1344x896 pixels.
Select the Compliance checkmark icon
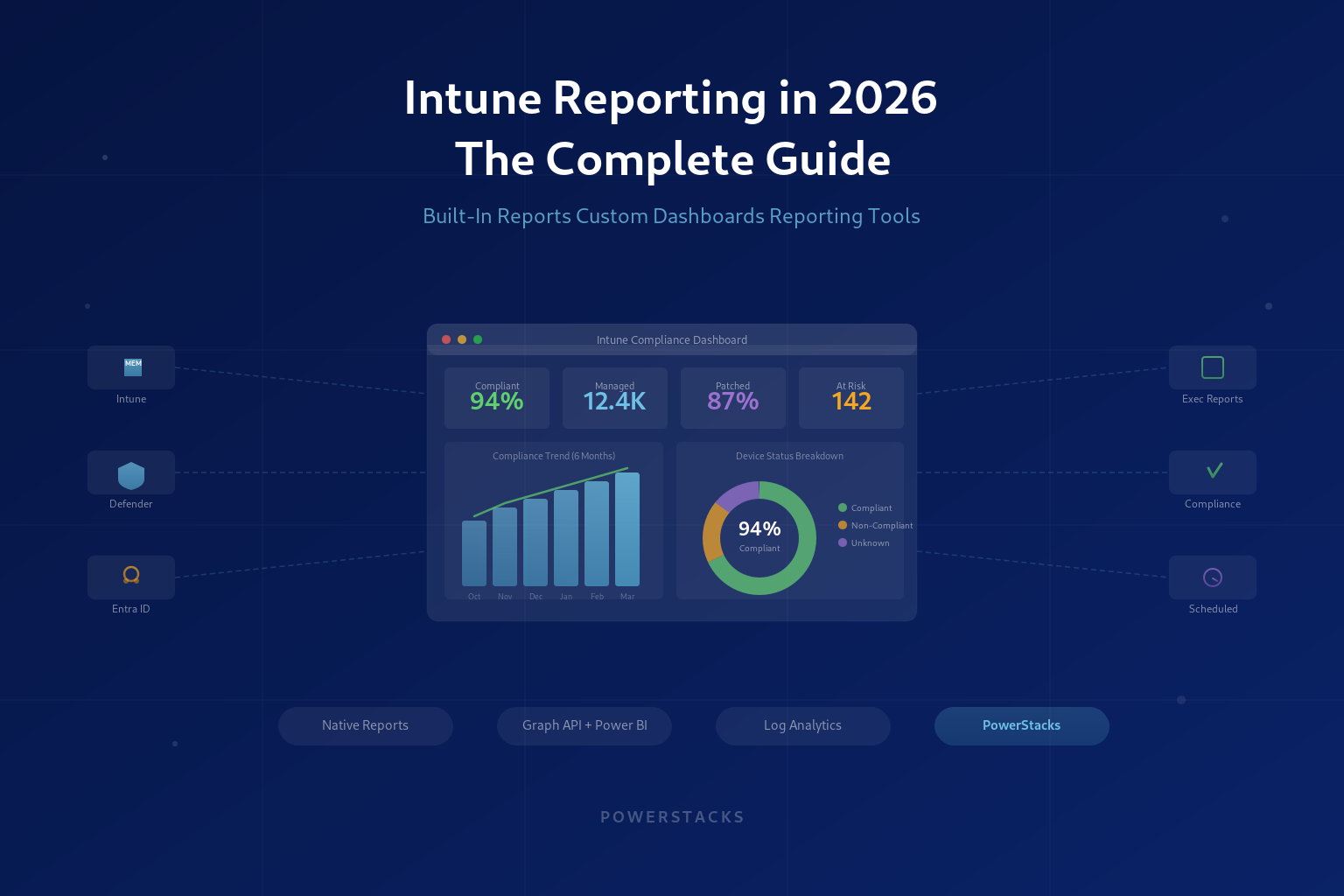1212,472
